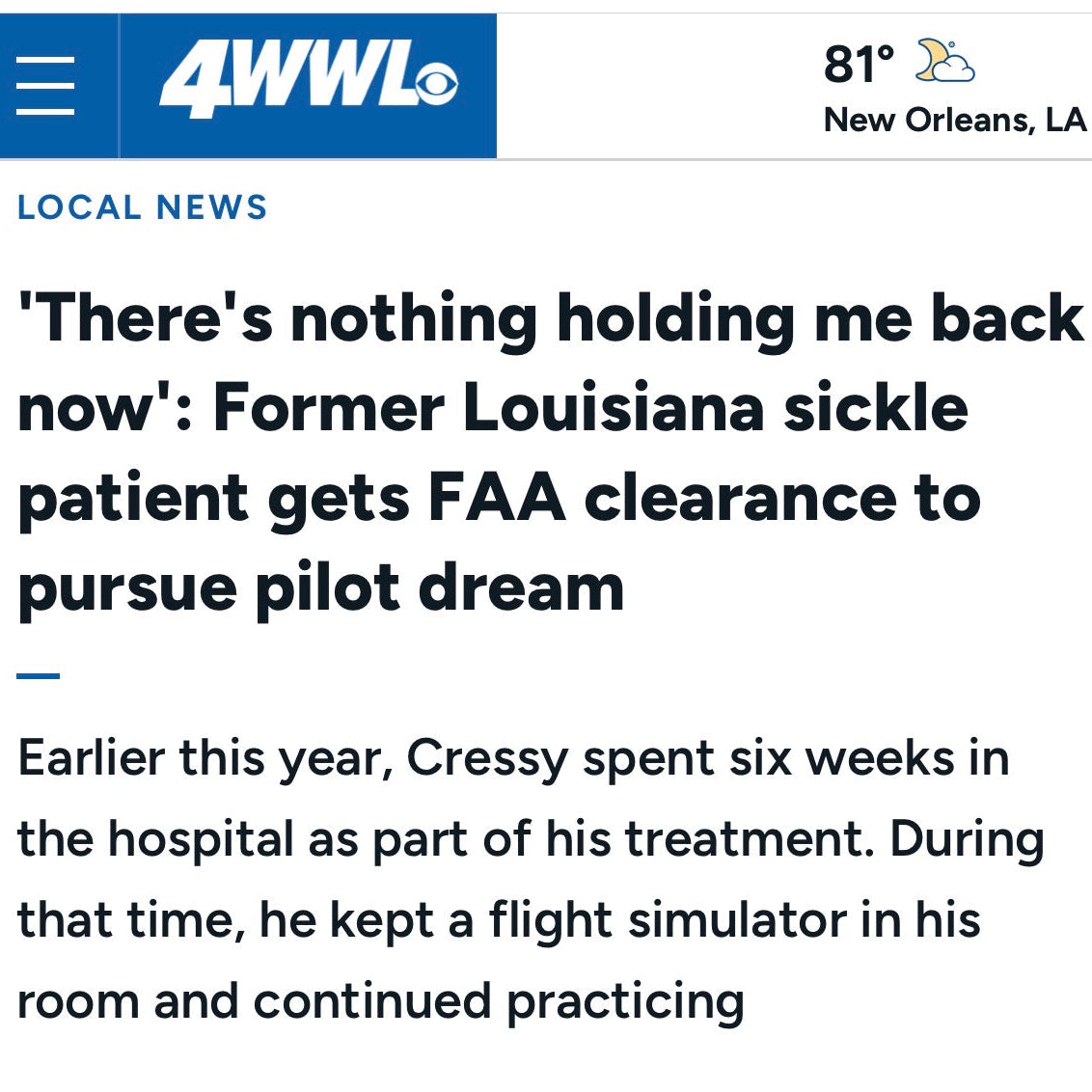Click the 81° temperature reading
The image size is (1092, 1092).
click(859, 64)
